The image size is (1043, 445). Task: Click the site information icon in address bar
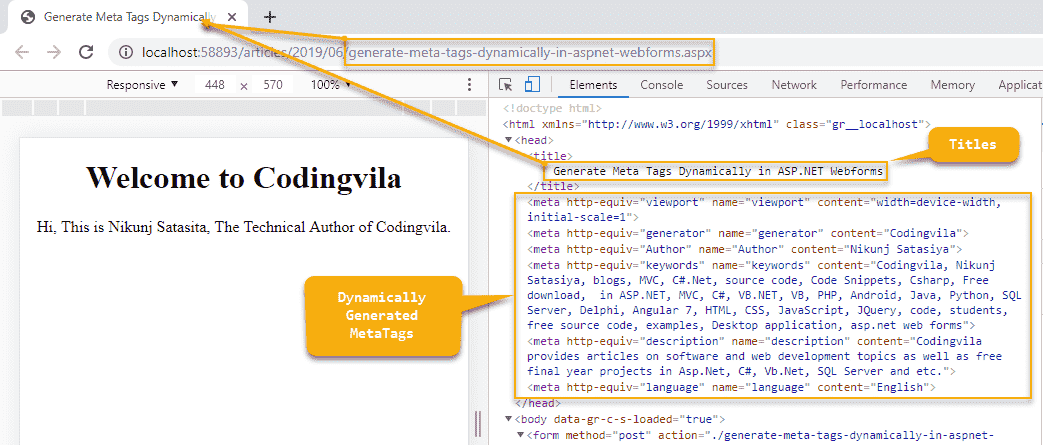point(125,52)
